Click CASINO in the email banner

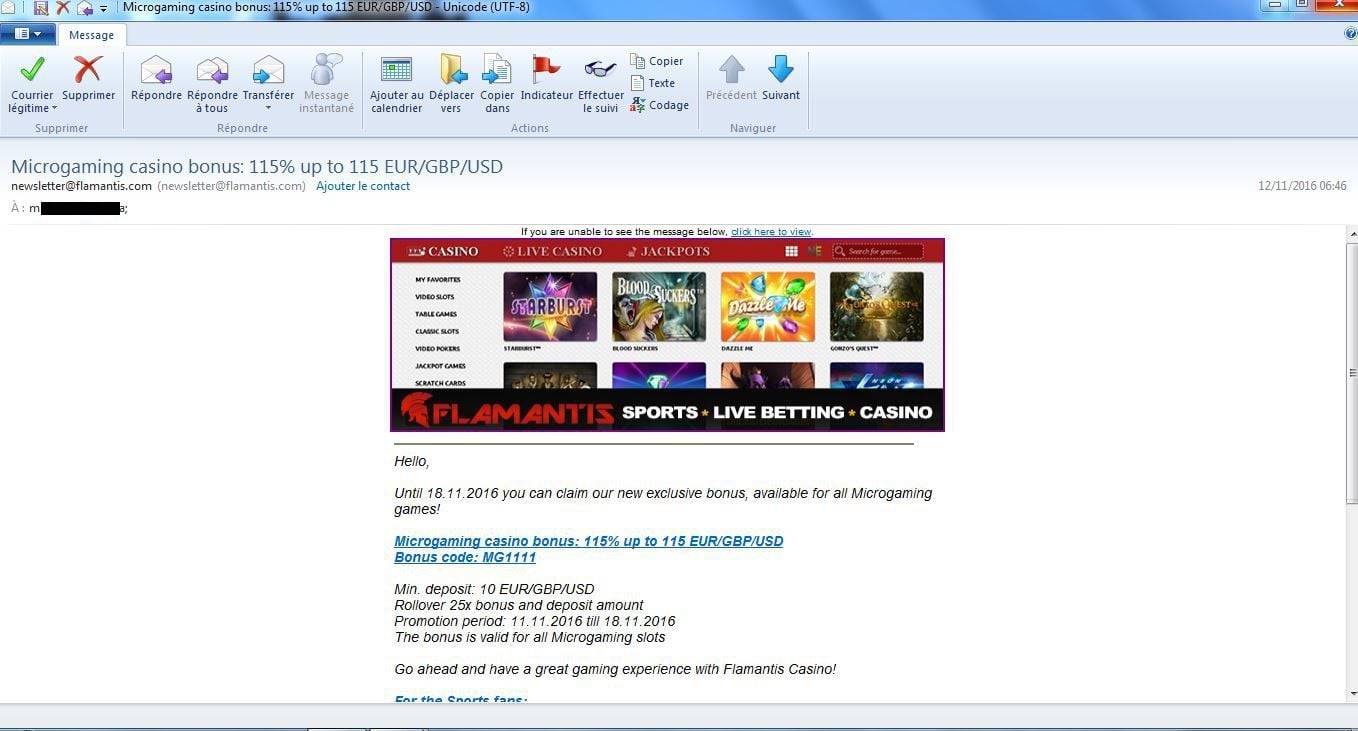443,251
